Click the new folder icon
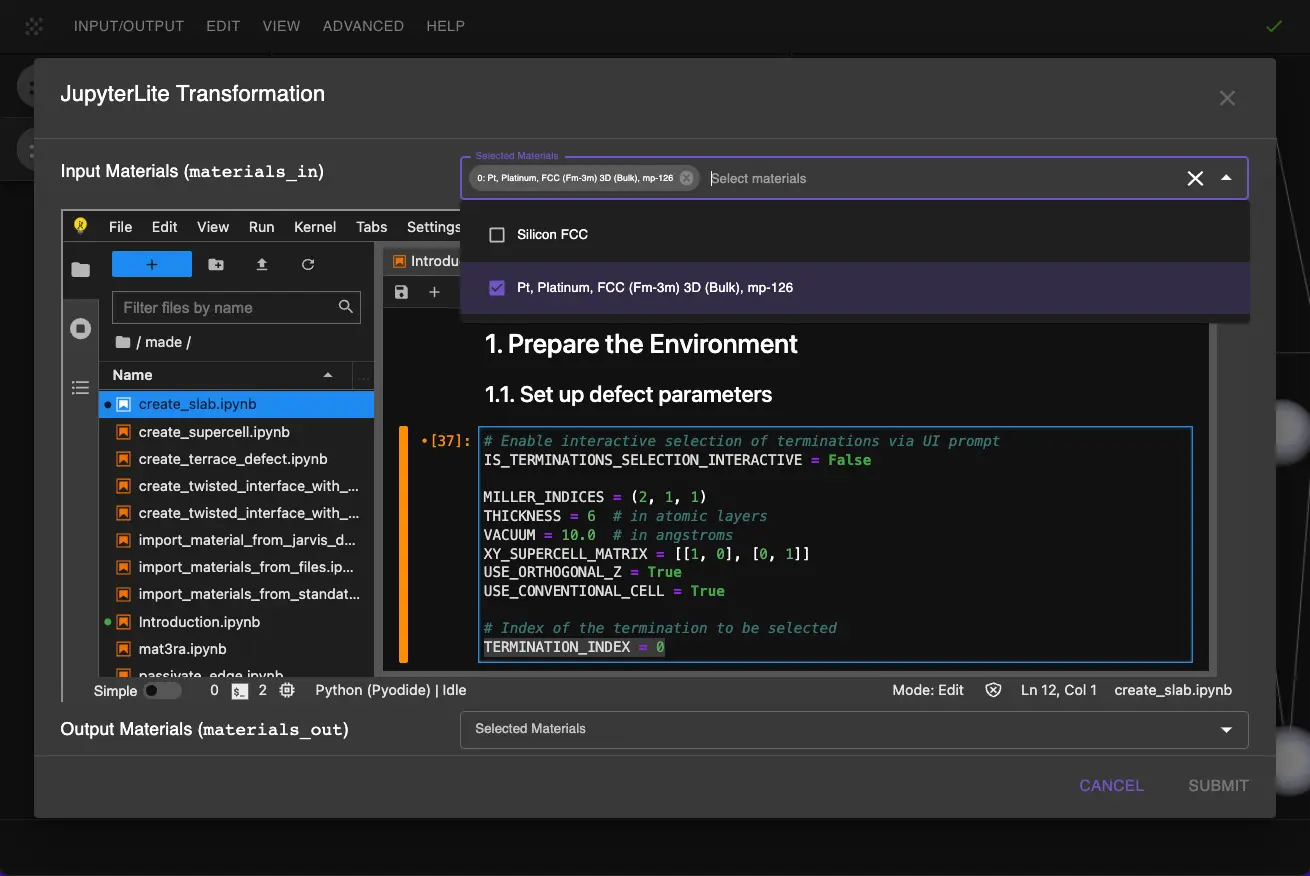The image size is (1310, 876). pos(216,264)
